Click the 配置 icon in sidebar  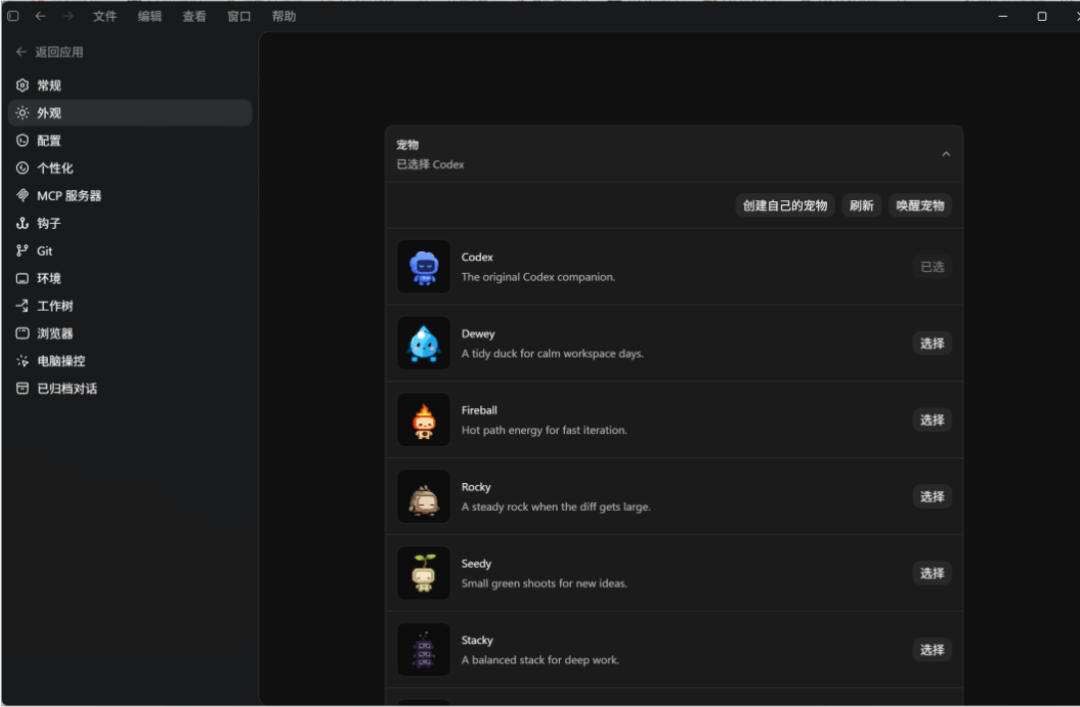[x=23, y=141]
